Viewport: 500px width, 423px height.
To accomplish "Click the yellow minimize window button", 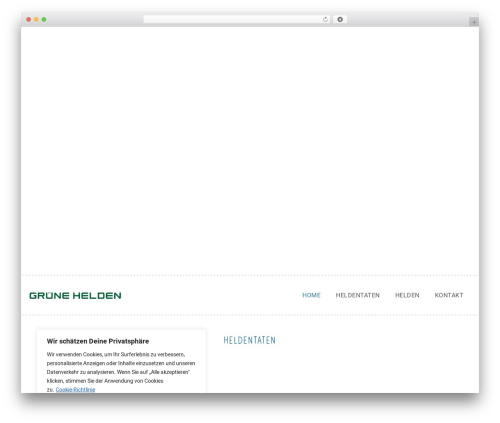I will coord(36,20).
